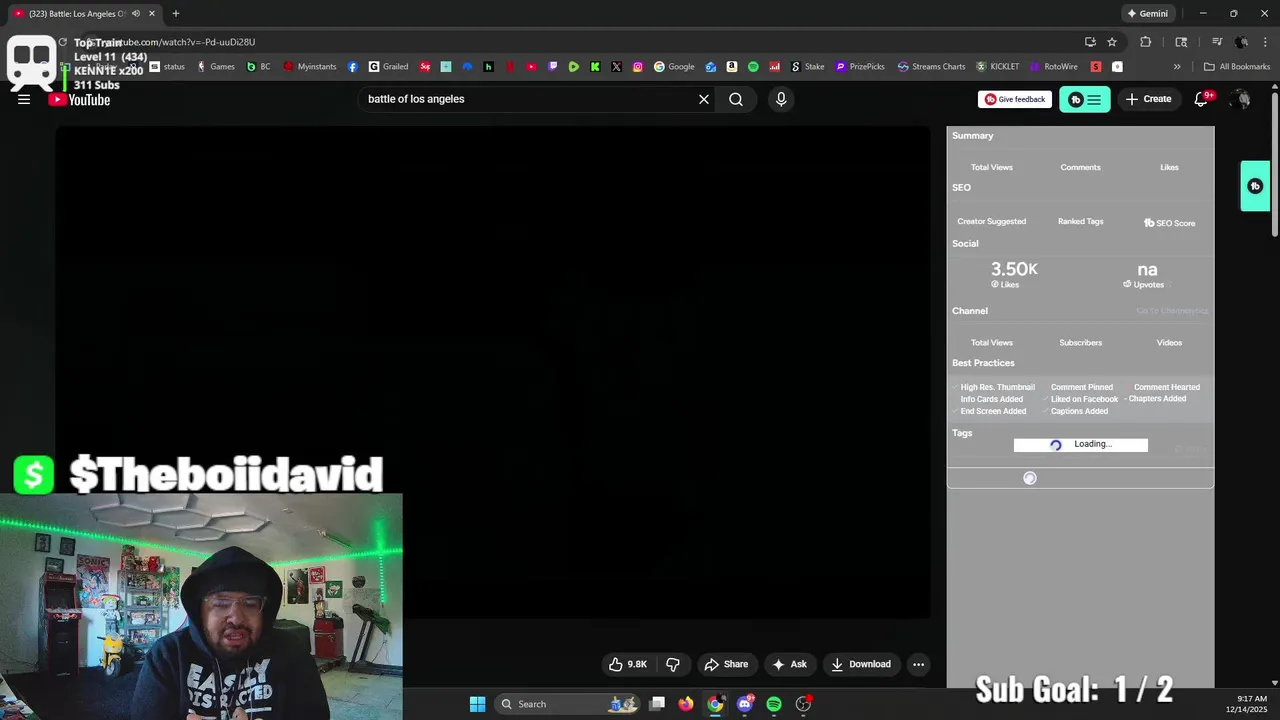Go to the YouTube home logo

pyautogui.click(x=79, y=99)
